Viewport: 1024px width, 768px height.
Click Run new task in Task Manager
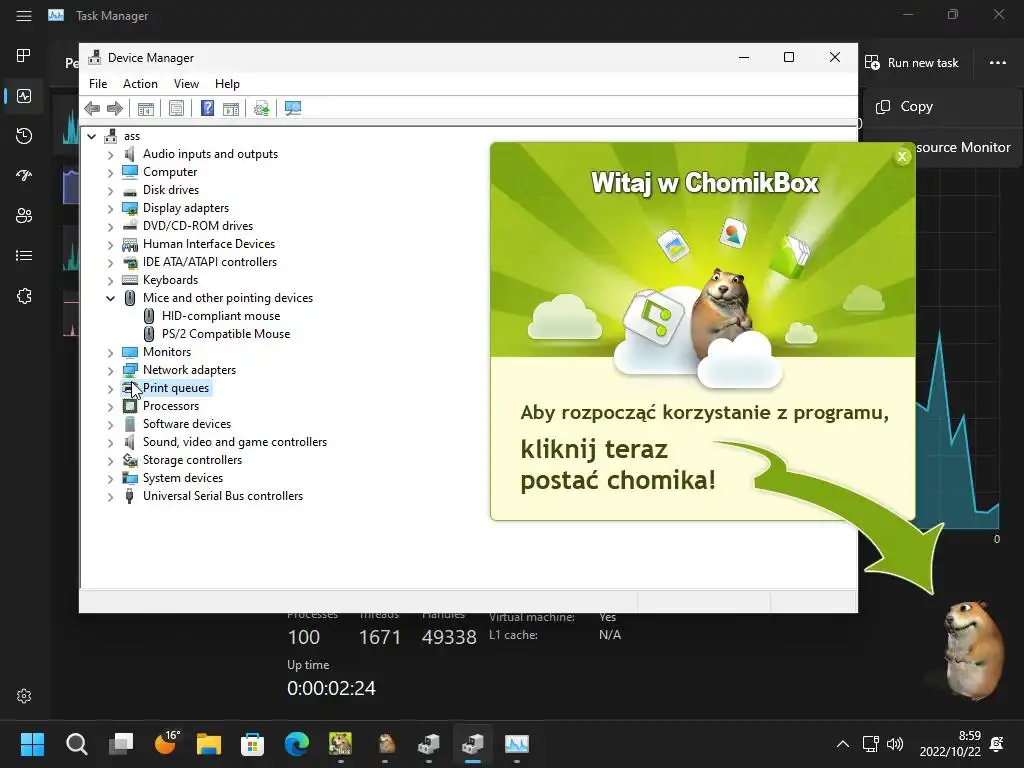[x=912, y=63]
